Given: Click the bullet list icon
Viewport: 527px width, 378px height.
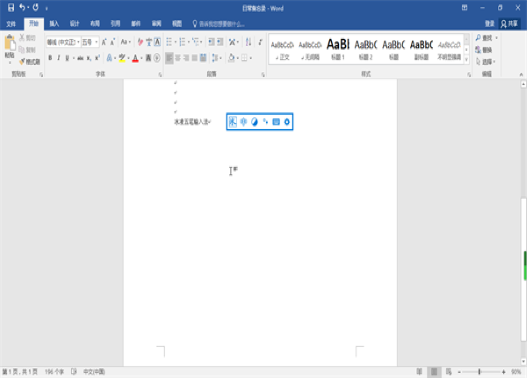Looking at the screenshot, I should 169,42.
